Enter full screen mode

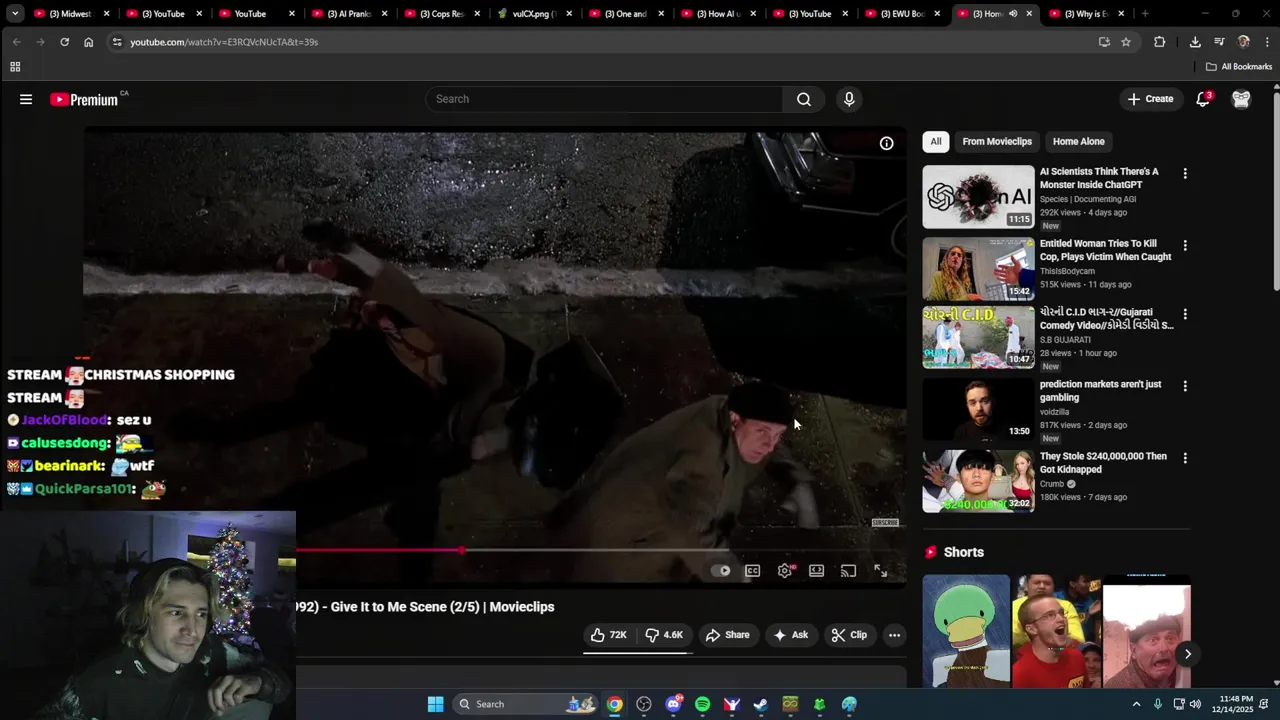880,571
